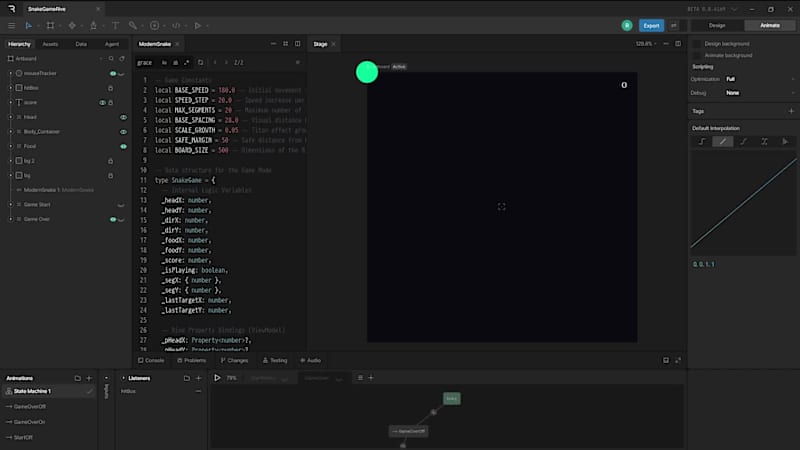Switch to the Data tab
This screenshot has width=800, height=450.
click(x=81, y=44)
